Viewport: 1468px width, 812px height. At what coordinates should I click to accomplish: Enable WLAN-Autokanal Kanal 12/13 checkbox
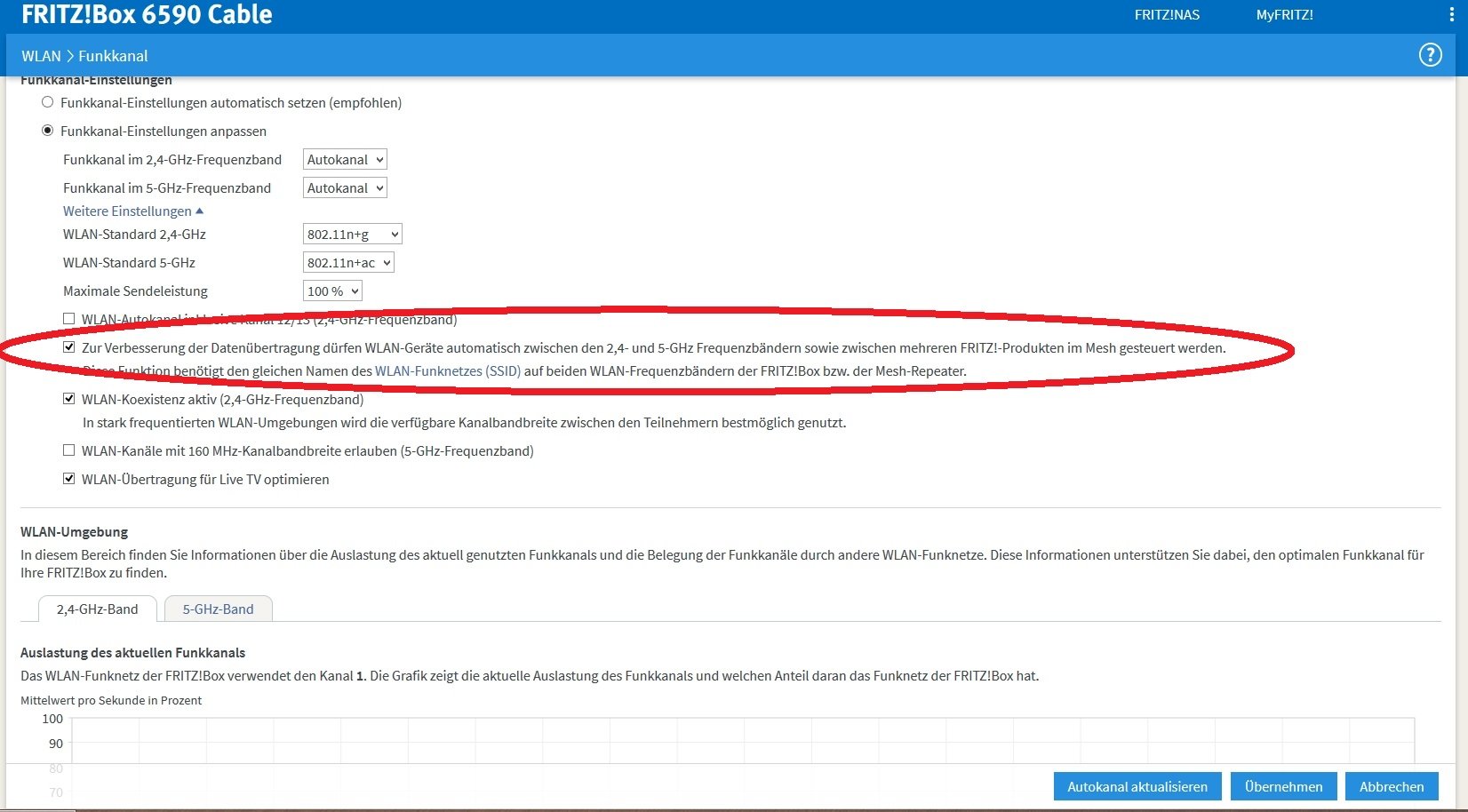pos(69,318)
